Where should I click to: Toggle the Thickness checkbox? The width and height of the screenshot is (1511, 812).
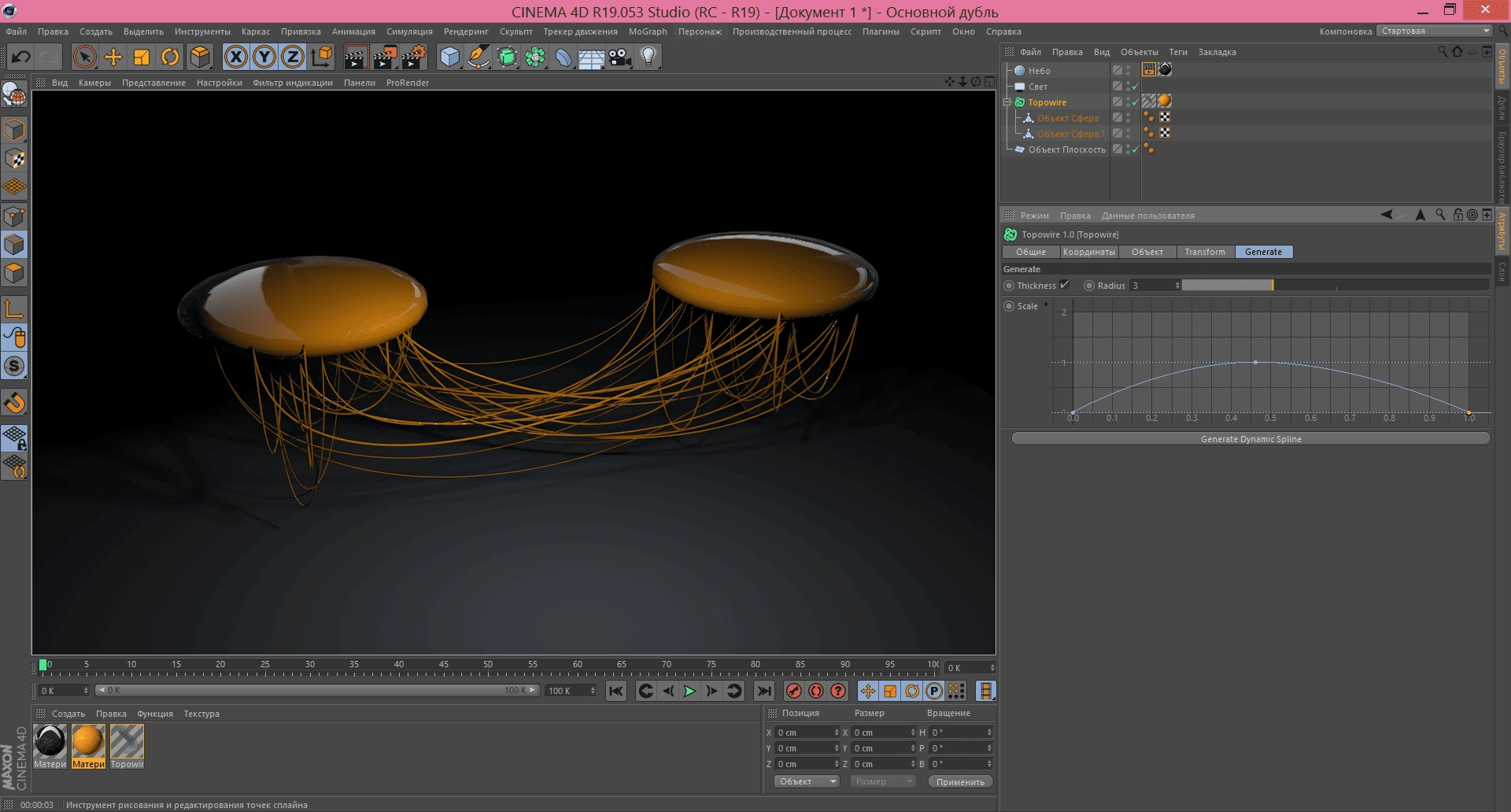point(1064,285)
